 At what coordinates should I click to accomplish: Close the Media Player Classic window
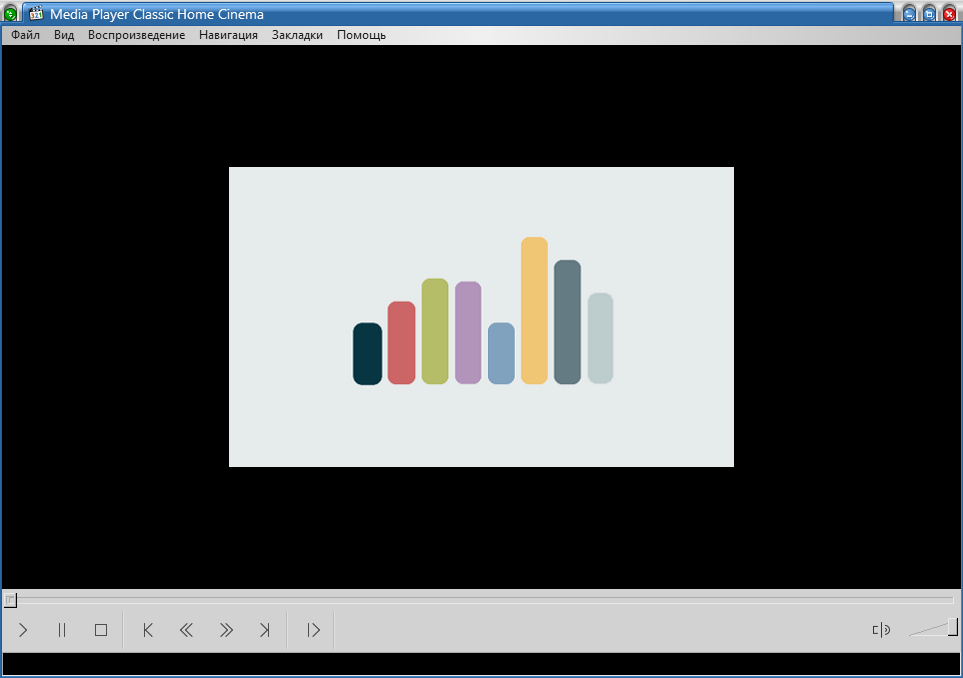tap(949, 14)
